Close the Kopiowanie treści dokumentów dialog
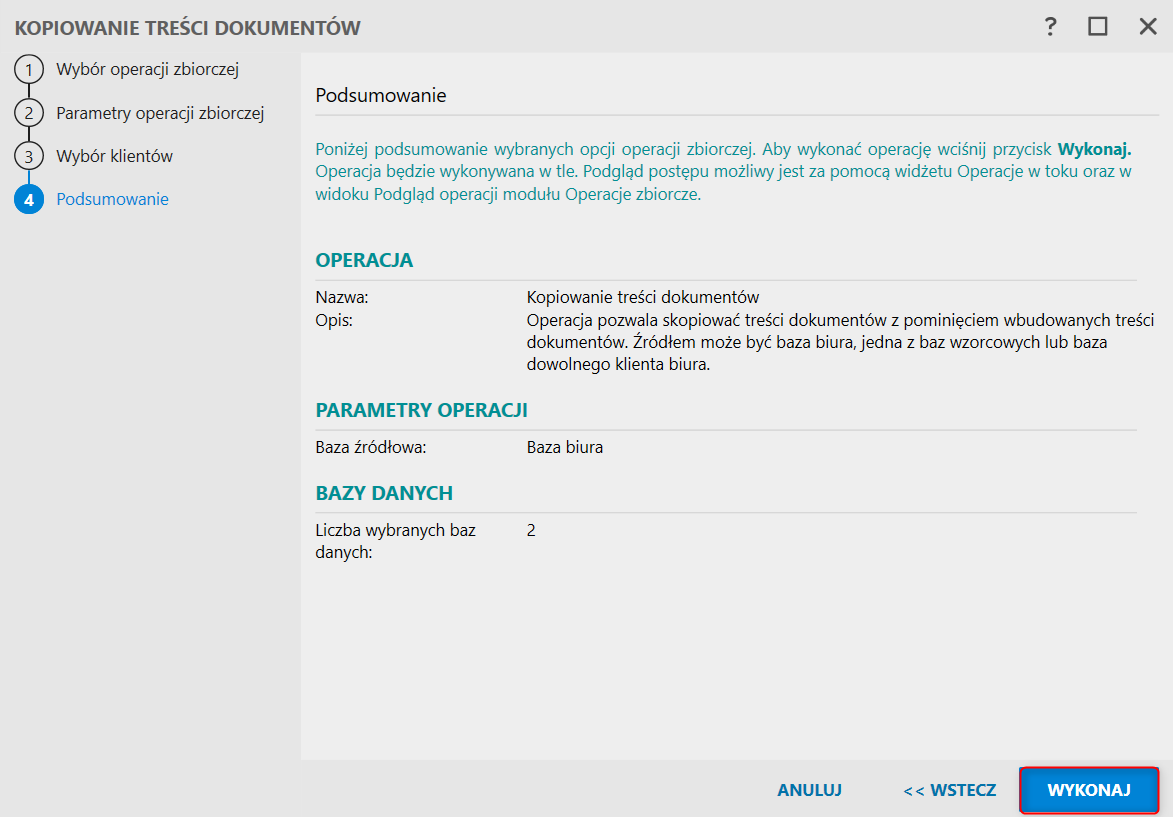The height and width of the screenshot is (817, 1173). click(1148, 27)
